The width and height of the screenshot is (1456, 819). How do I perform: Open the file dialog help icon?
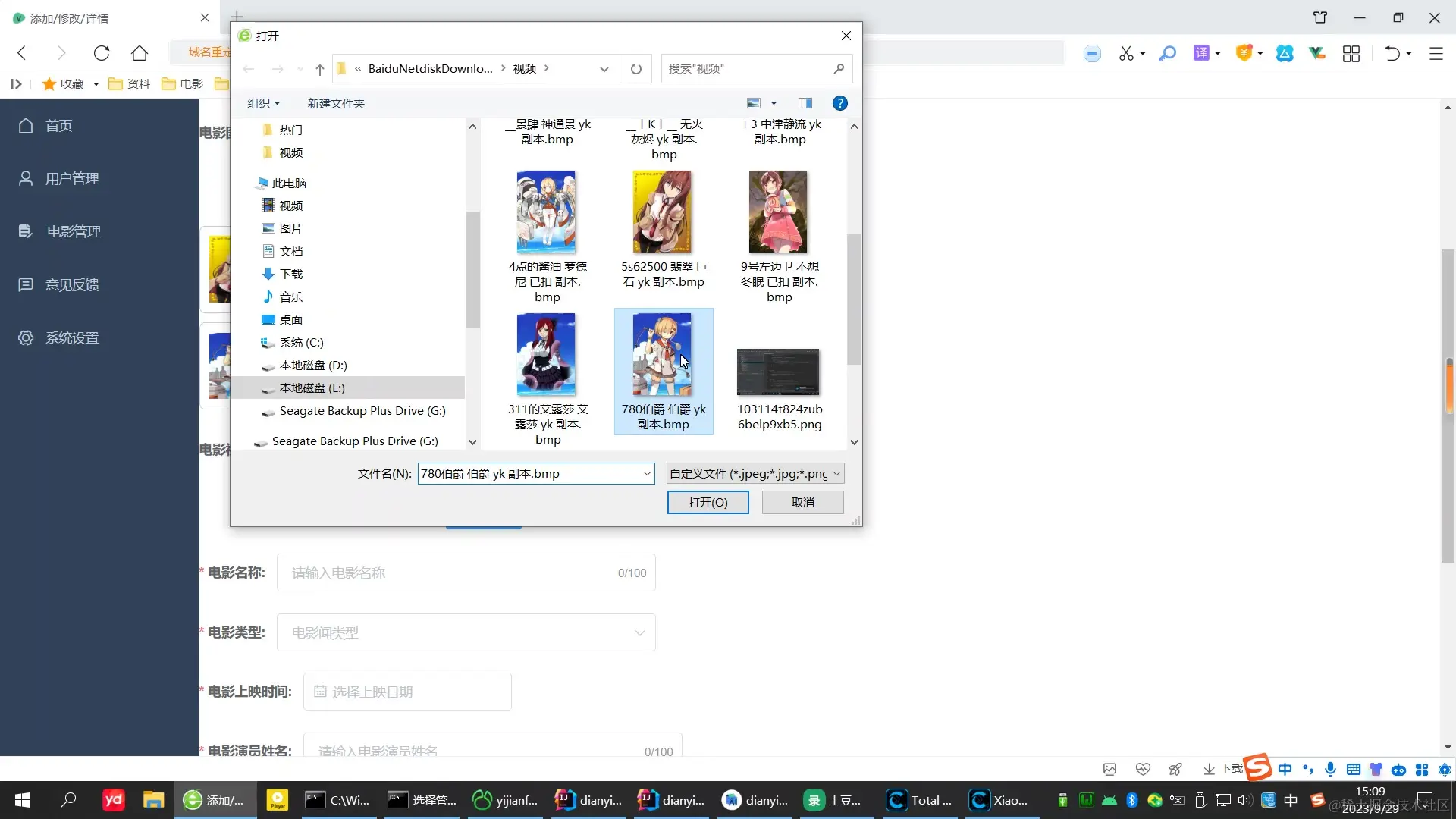coord(839,103)
